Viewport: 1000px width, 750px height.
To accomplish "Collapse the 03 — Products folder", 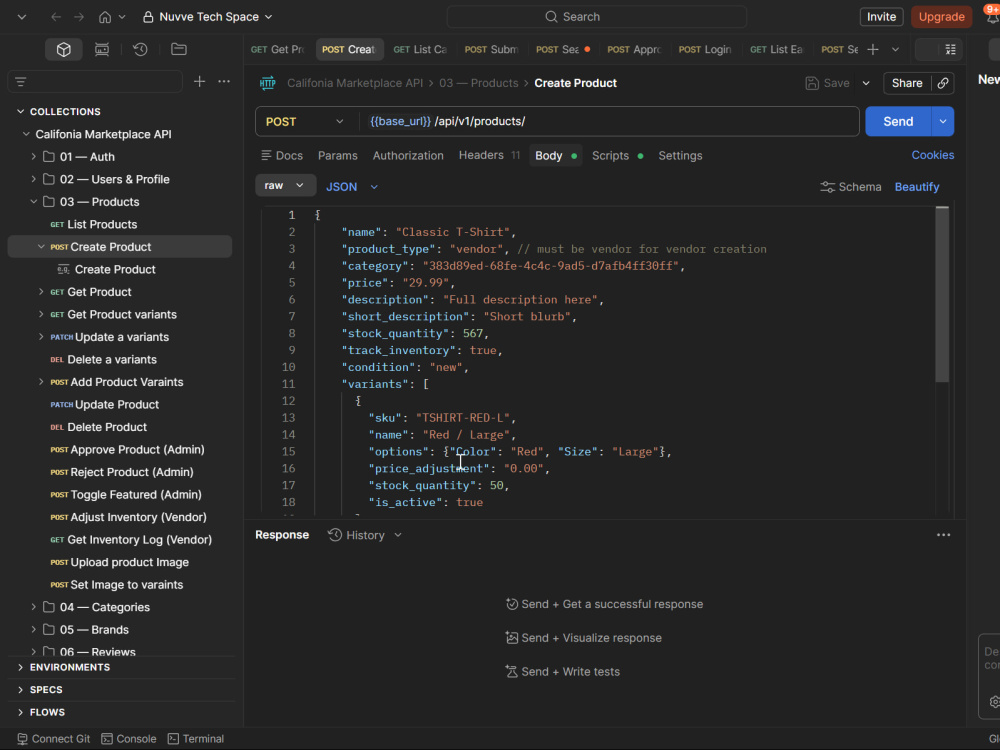I will tap(34, 202).
